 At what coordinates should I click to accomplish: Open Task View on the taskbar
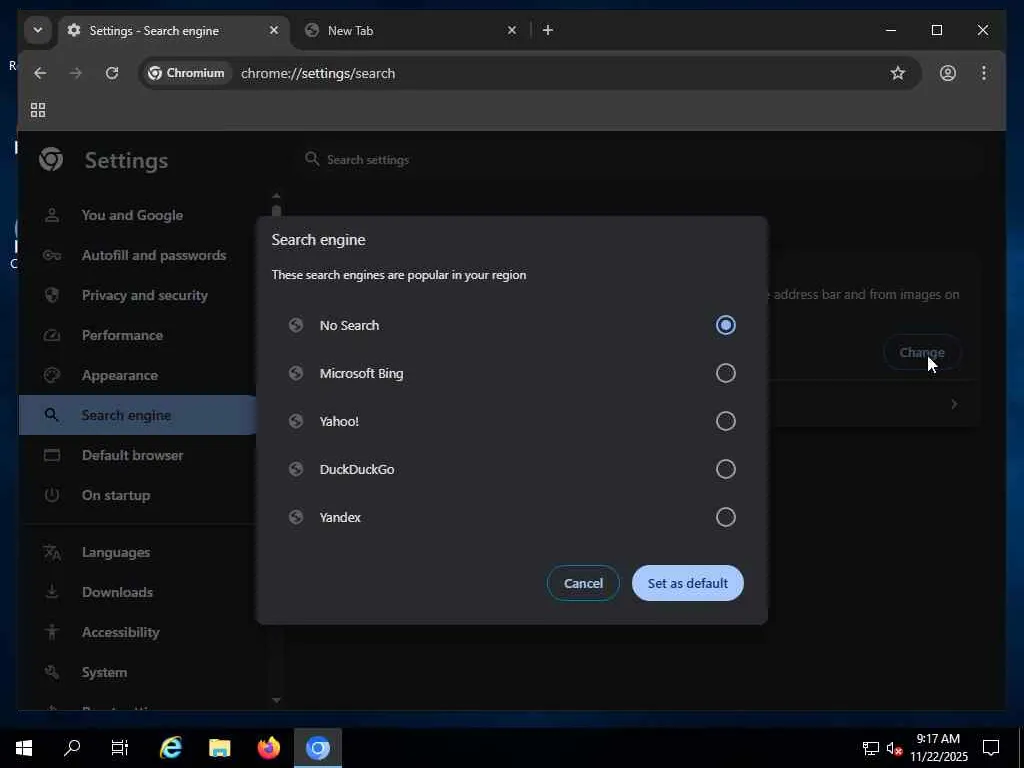pos(120,748)
